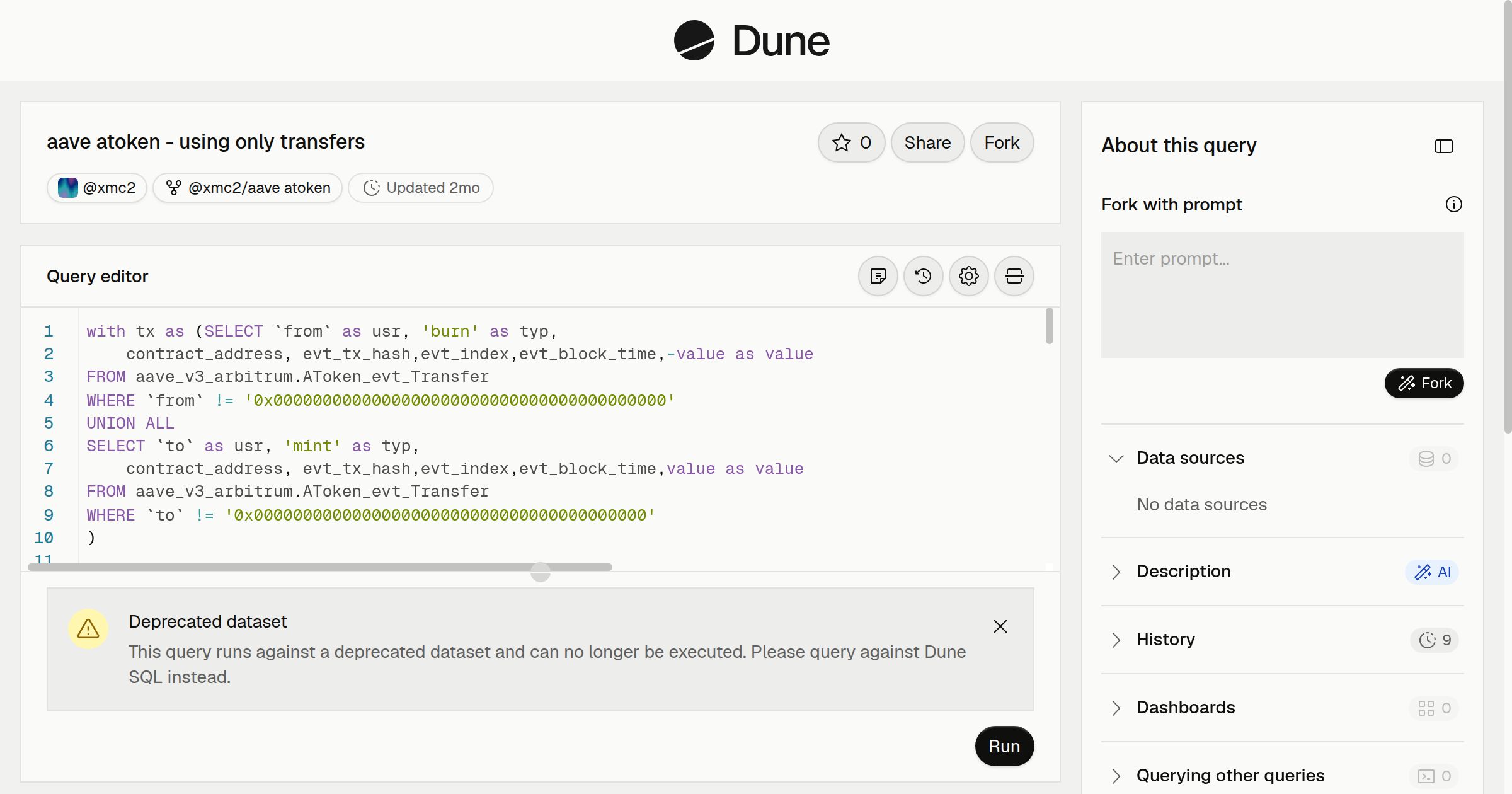Fork the query from title bar
The image size is (1512, 794).
click(x=1002, y=142)
